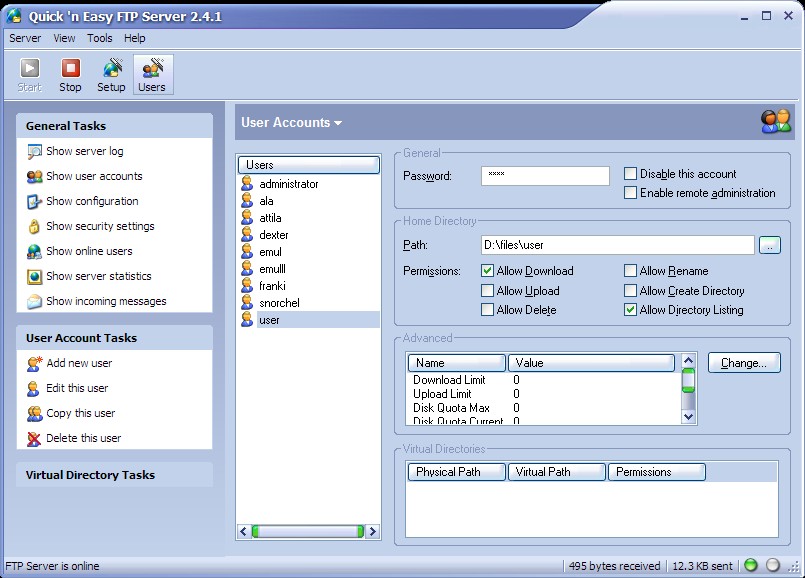Check Allow Delete permission
Screen dimensions: 805x578
point(487,310)
